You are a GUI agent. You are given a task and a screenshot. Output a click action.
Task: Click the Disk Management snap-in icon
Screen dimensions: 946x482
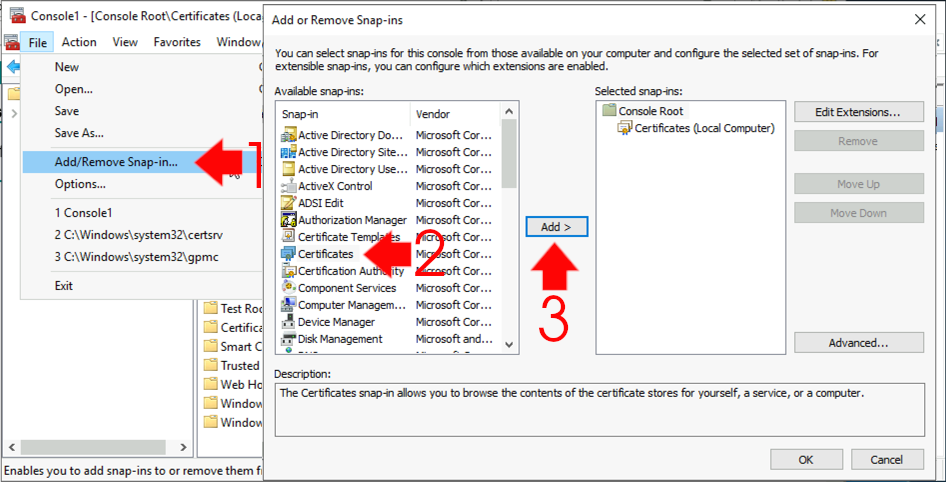289,339
